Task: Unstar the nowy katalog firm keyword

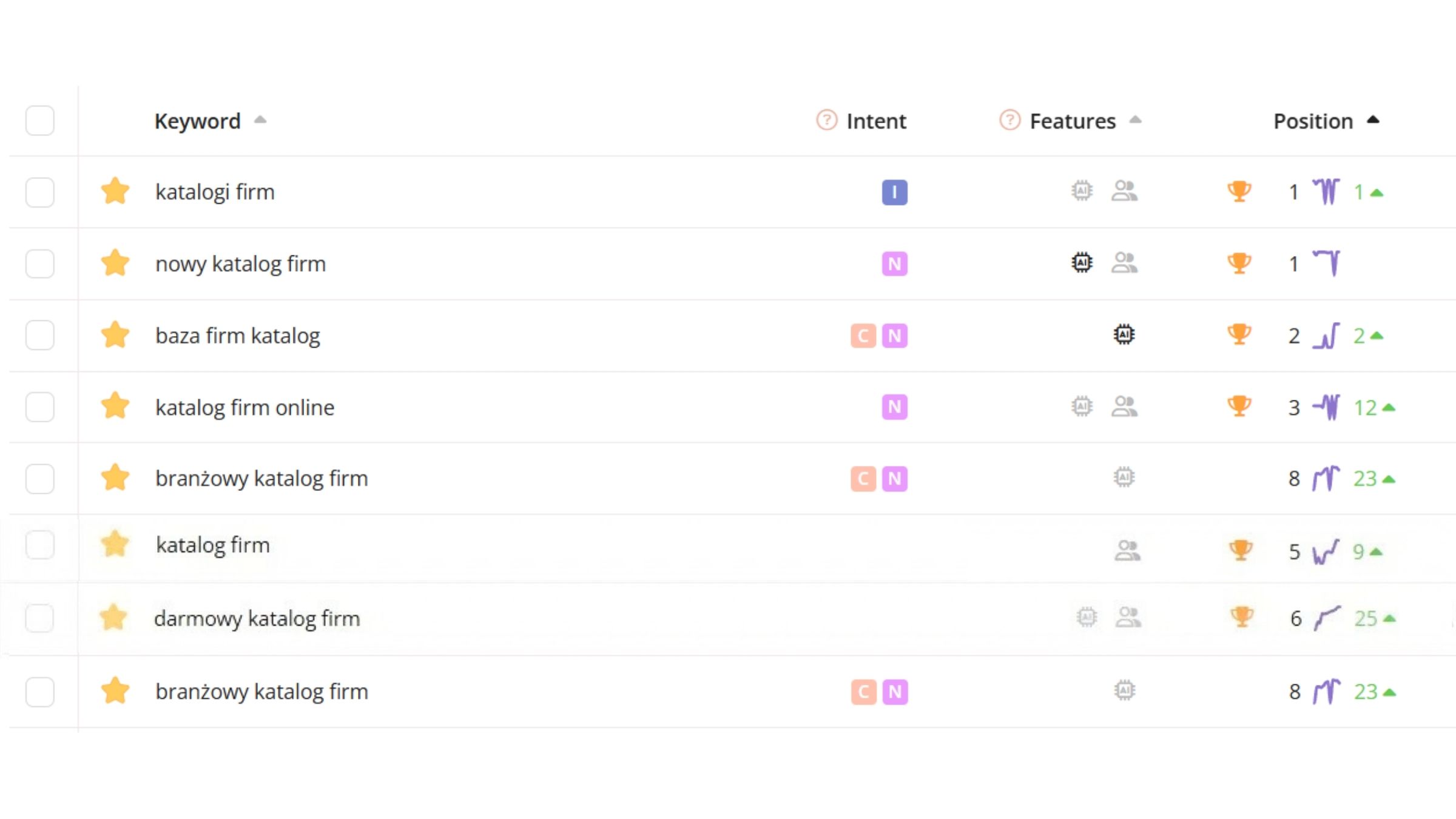Action: [115, 263]
